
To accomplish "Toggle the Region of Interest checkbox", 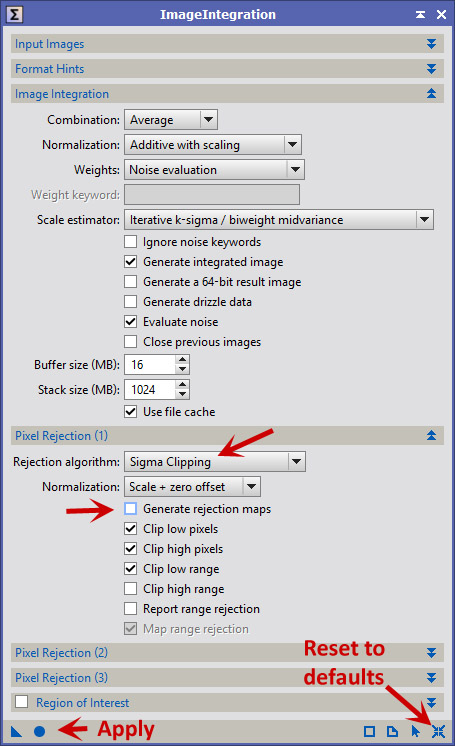I will pos(21,702).
